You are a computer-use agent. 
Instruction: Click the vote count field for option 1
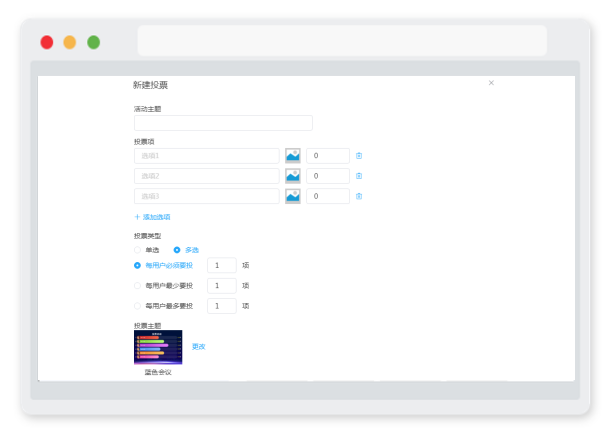pyautogui.click(x=328, y=156)
